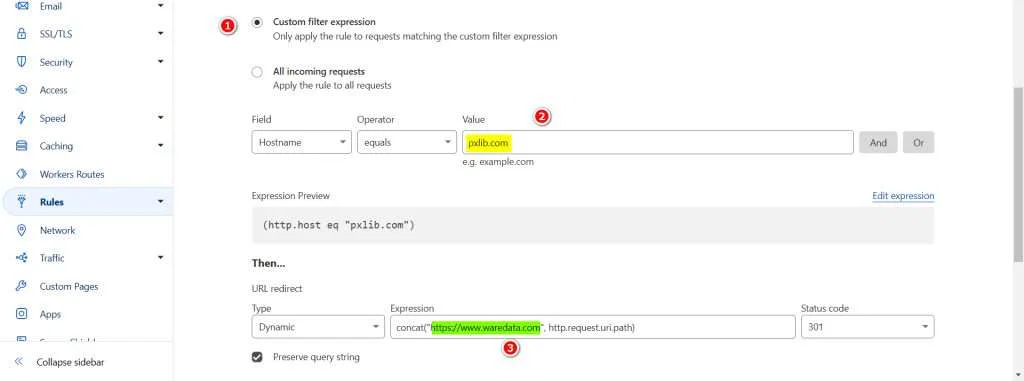
Task: Expand the Rules menu arrow
Action: 161,201
